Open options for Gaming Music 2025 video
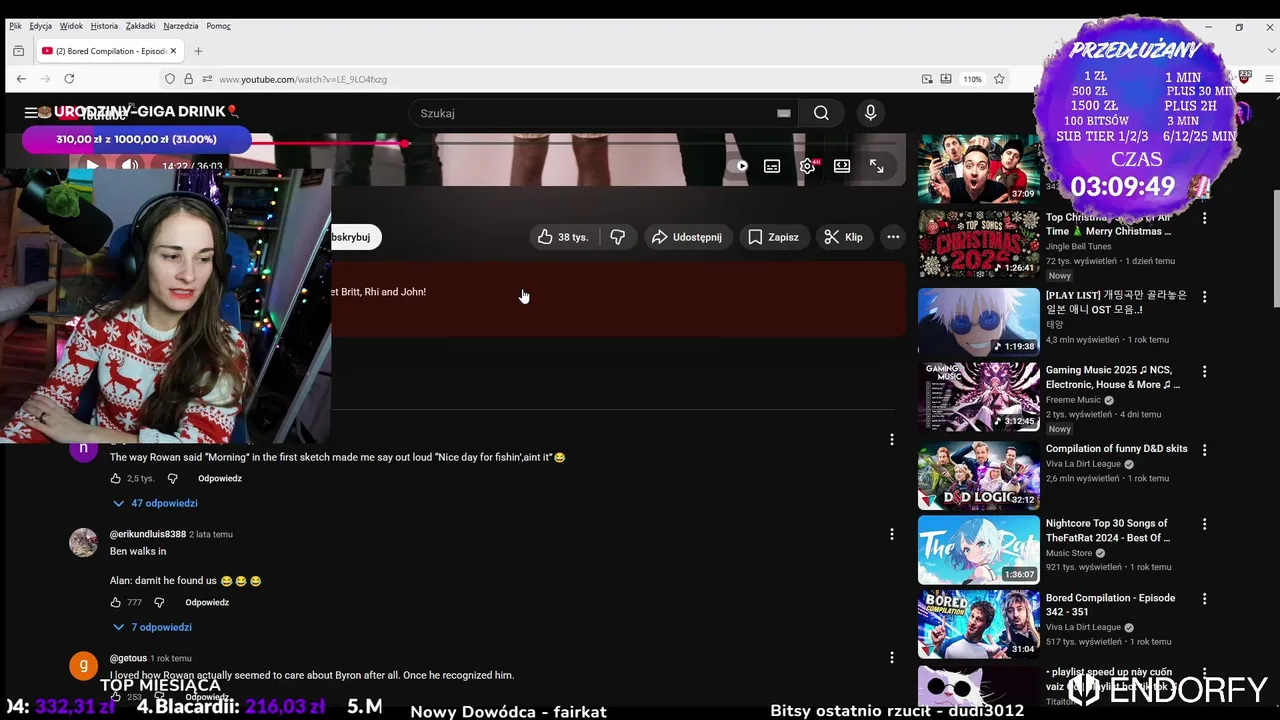The width and height of the screenshot is (1280, 720). coord(1205,371)
